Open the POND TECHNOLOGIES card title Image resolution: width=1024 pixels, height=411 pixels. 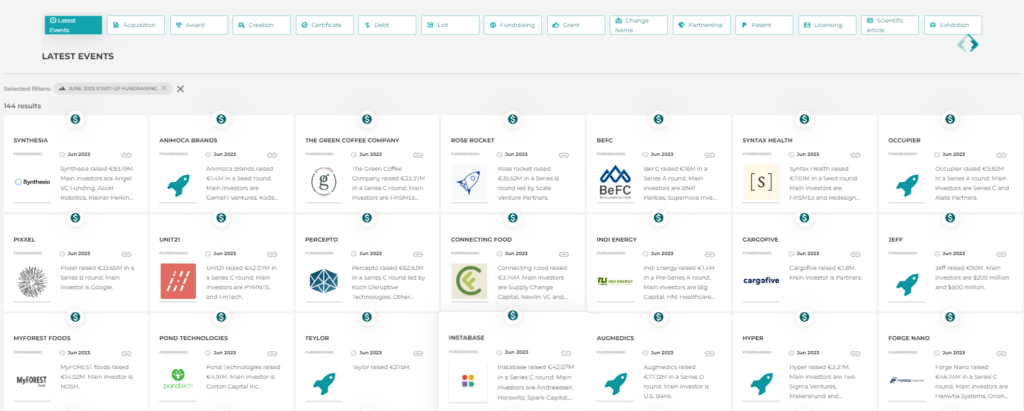pyautogui.click(x=193, y=338)
